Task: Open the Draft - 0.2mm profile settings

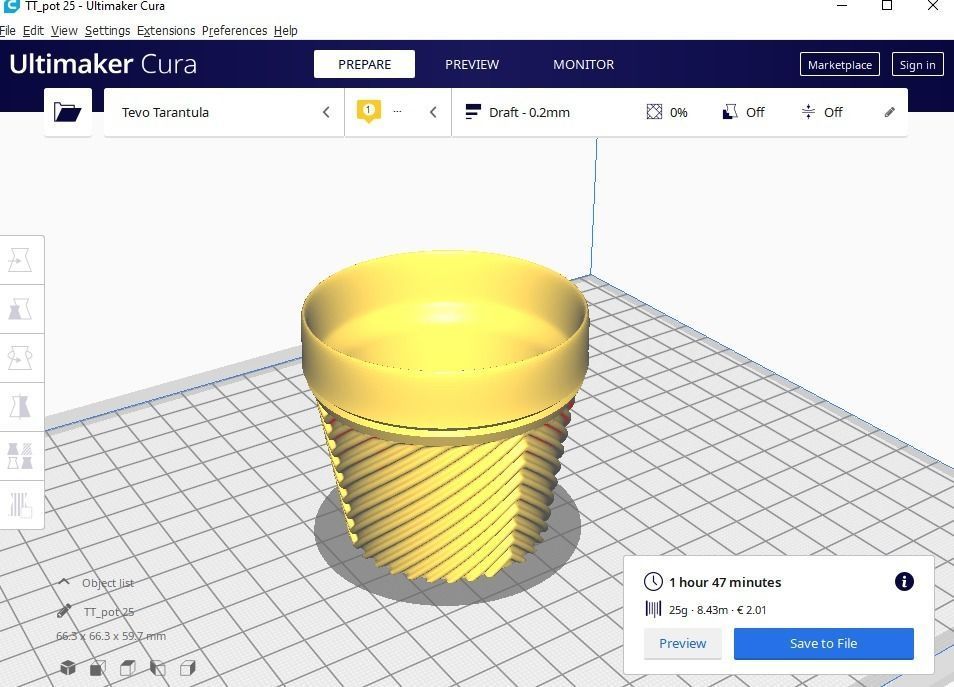Action: tap(529, 112)
